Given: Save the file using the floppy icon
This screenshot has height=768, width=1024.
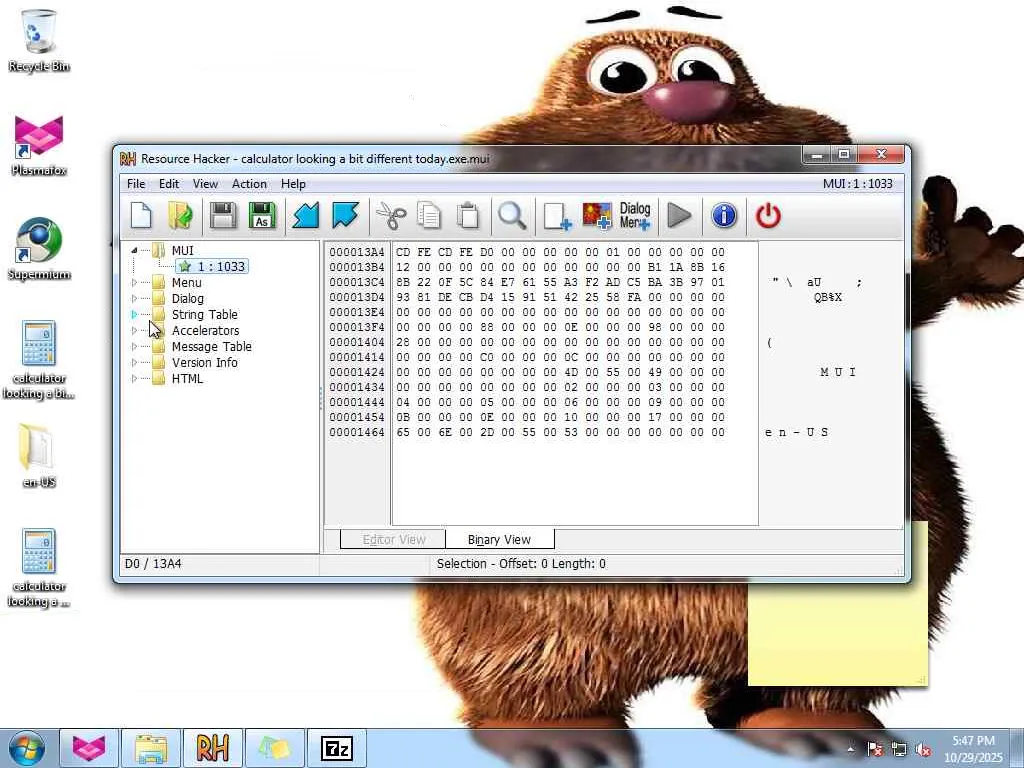Looking at the screenshot, I should 223,216.
